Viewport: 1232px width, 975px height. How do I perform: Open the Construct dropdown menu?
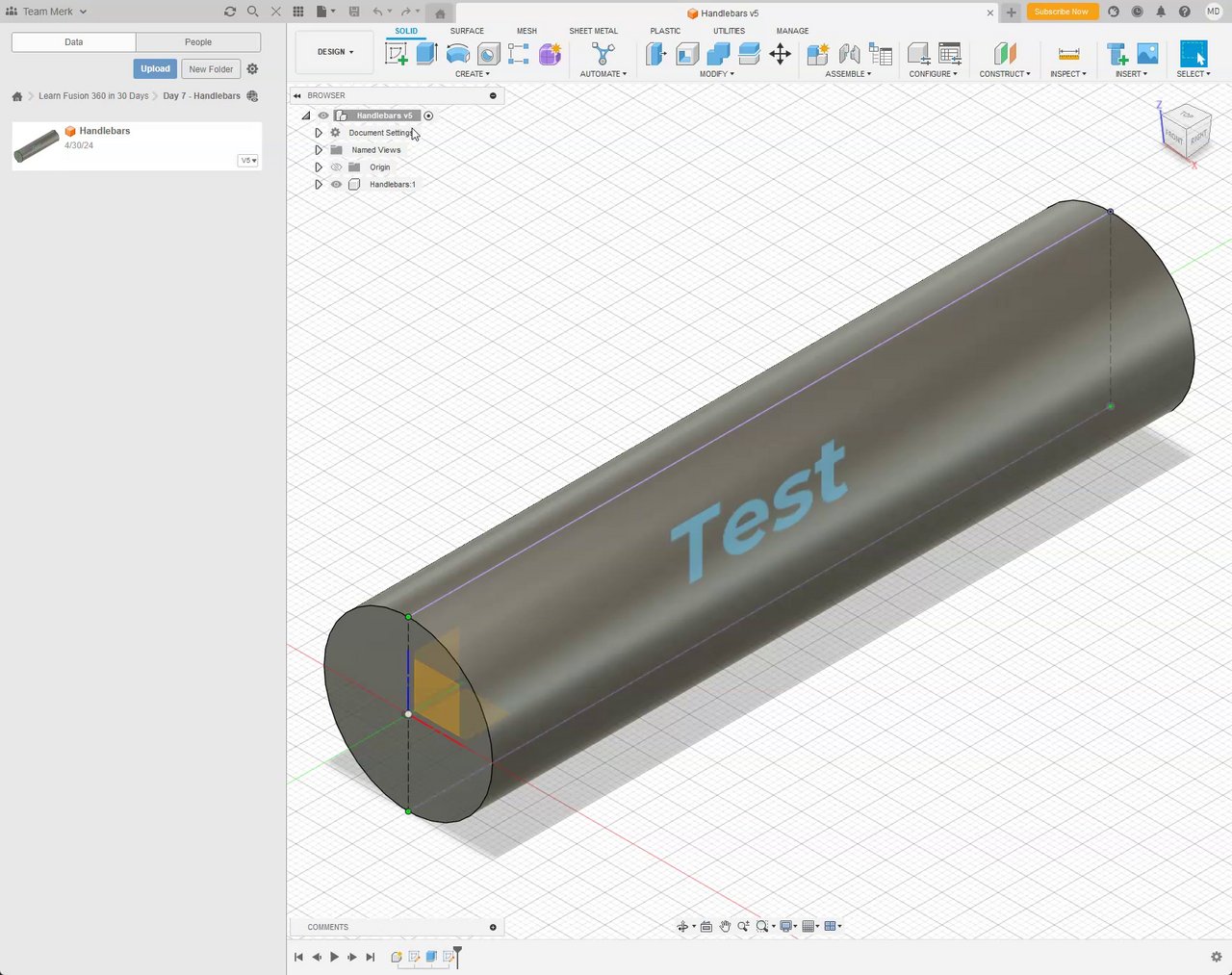pyautogui.click(x=1005, y=74)
